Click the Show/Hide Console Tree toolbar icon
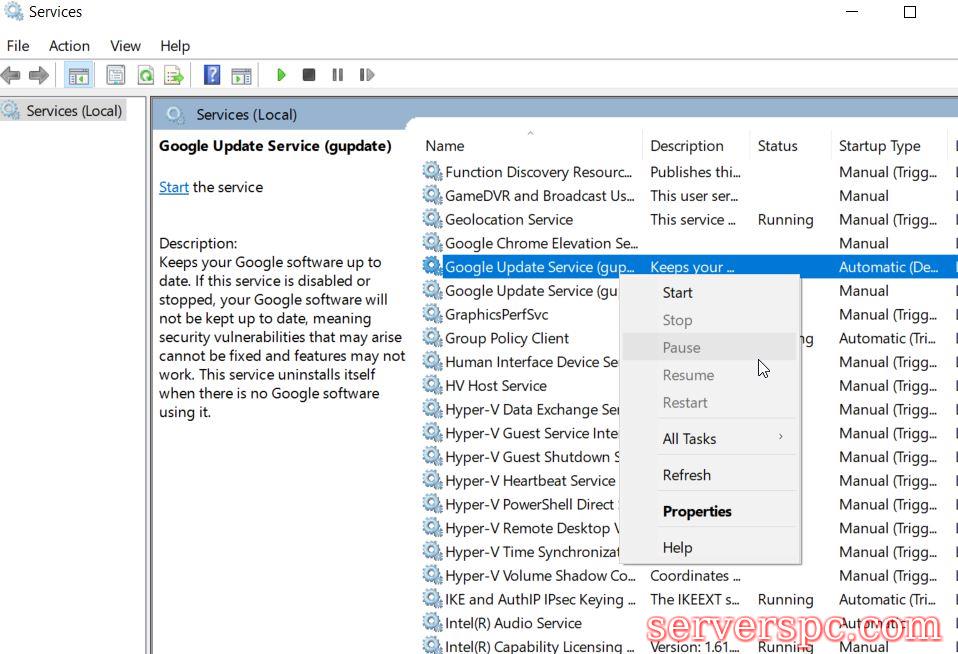 (77, 75)
